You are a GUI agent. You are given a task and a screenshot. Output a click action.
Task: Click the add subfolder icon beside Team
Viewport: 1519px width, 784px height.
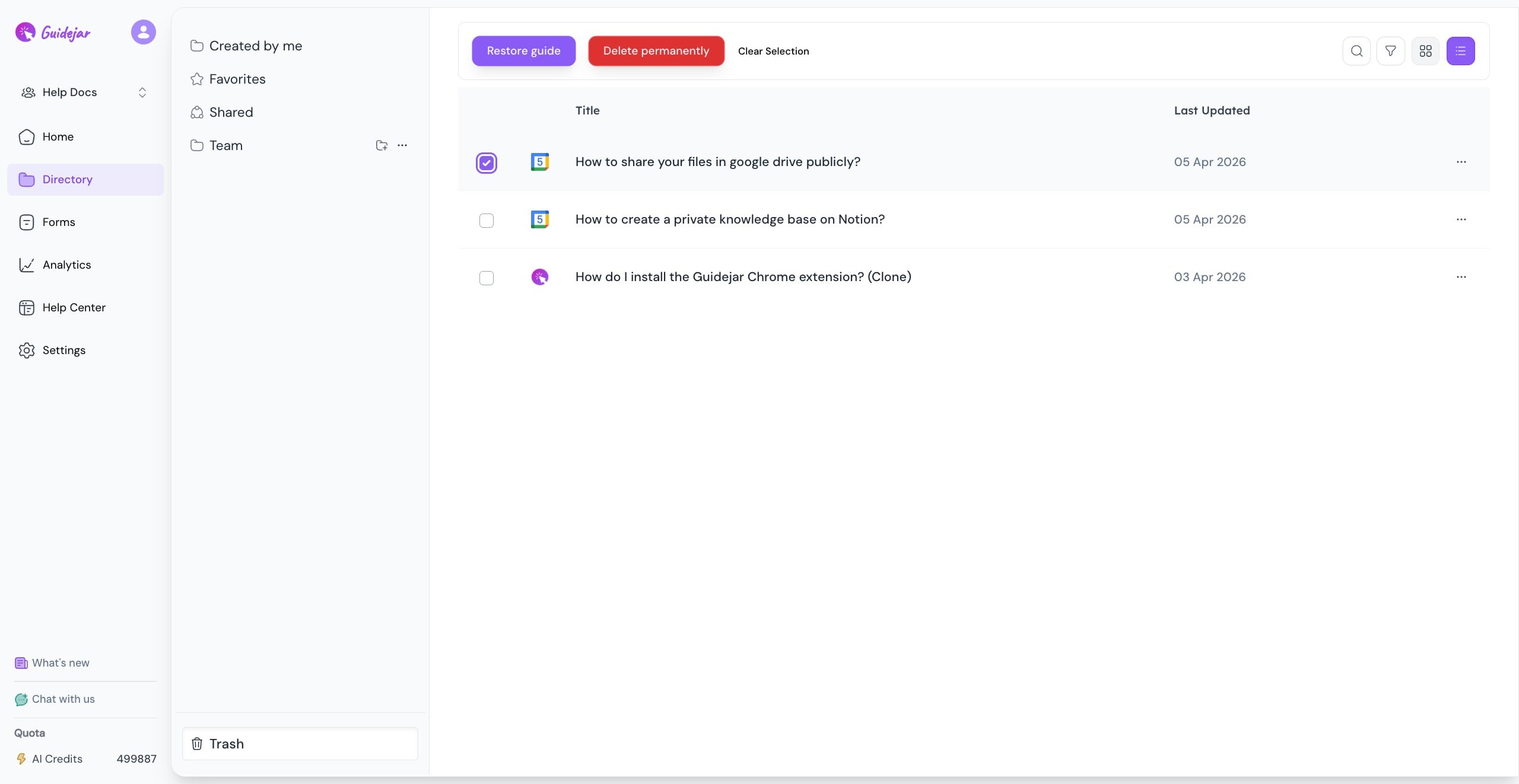pos(382,145)
